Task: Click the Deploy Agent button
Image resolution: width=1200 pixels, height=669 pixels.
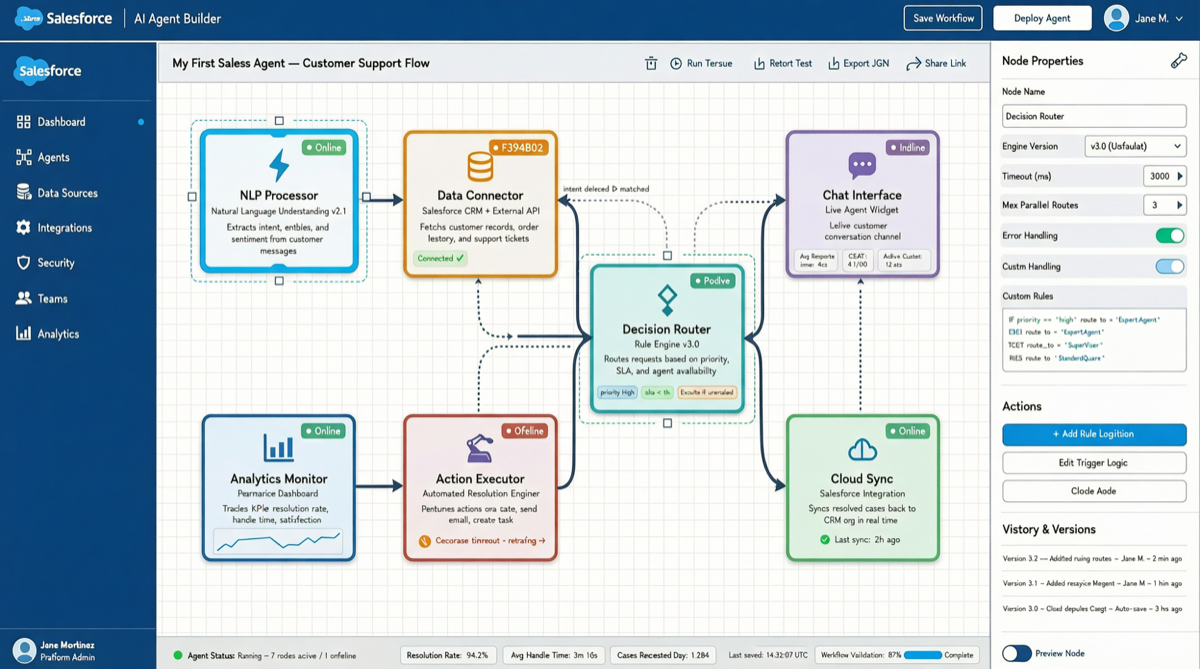Action: click(x=1042, y=18)
